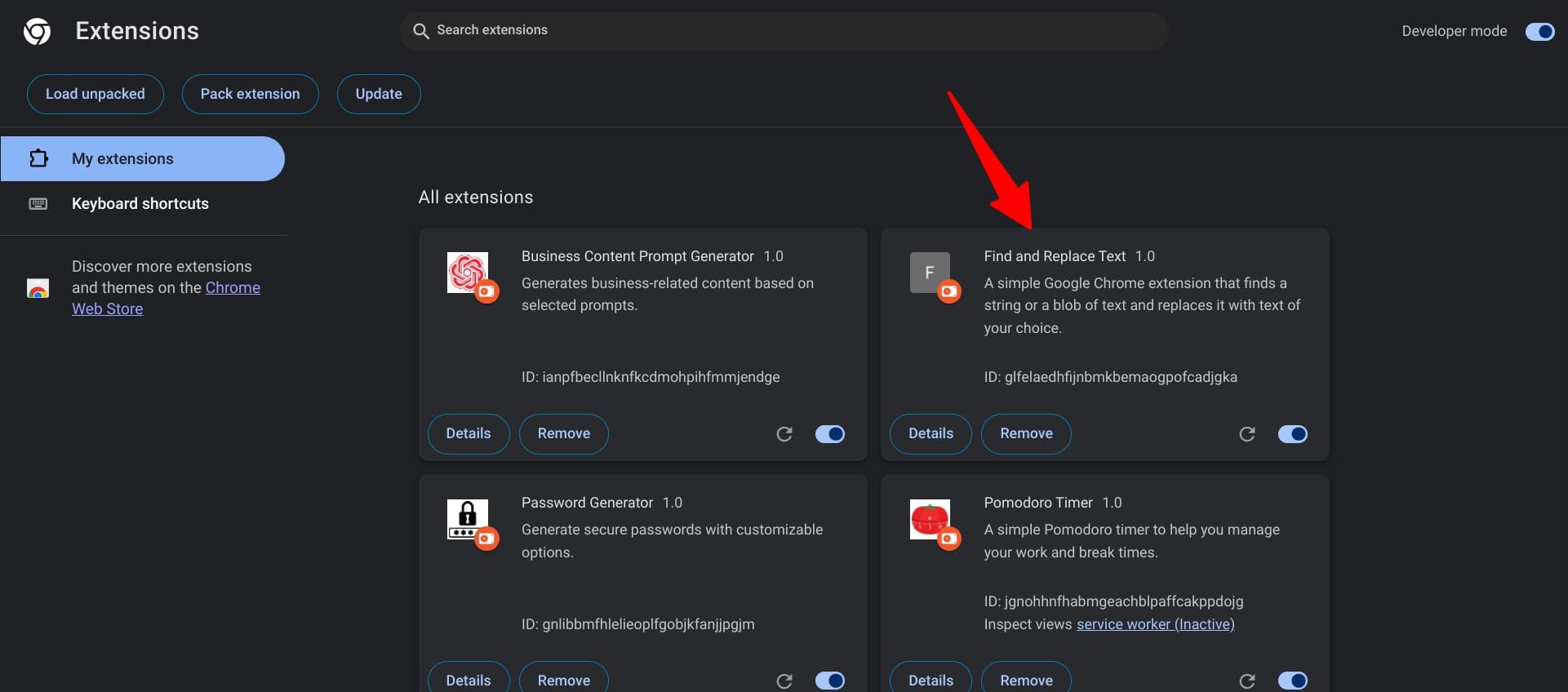Image resolution: width=1568 pixels, height=692 pixels.
Task: Open the Keyboard shortcuts page
Action: 142,203
